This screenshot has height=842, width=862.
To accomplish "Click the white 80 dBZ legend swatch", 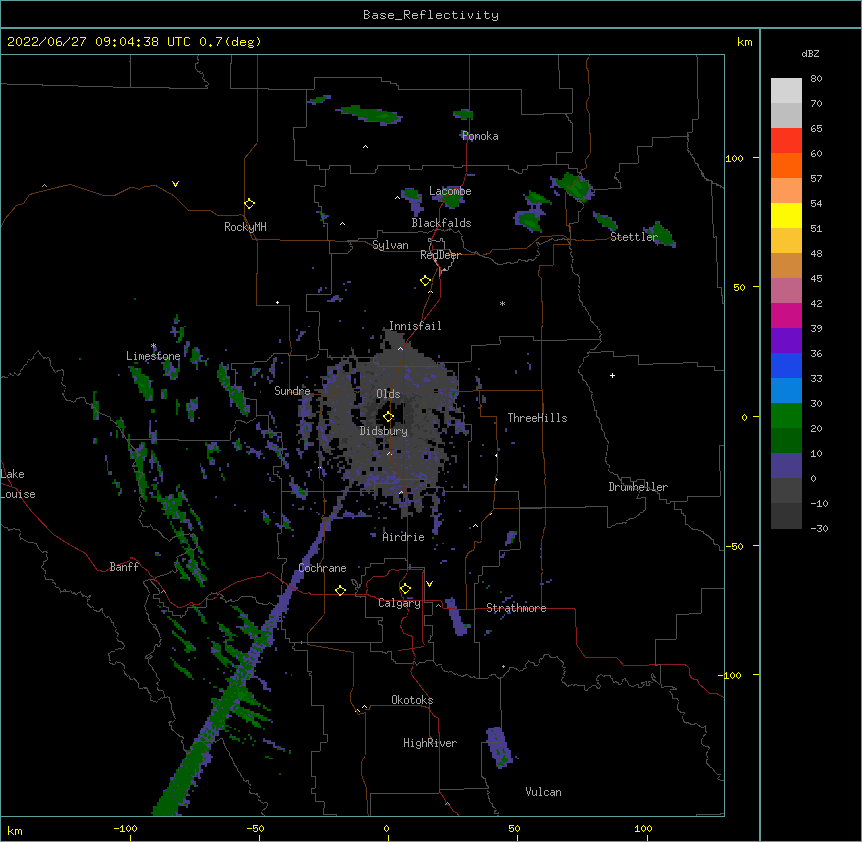I will [x=786, y=90].
